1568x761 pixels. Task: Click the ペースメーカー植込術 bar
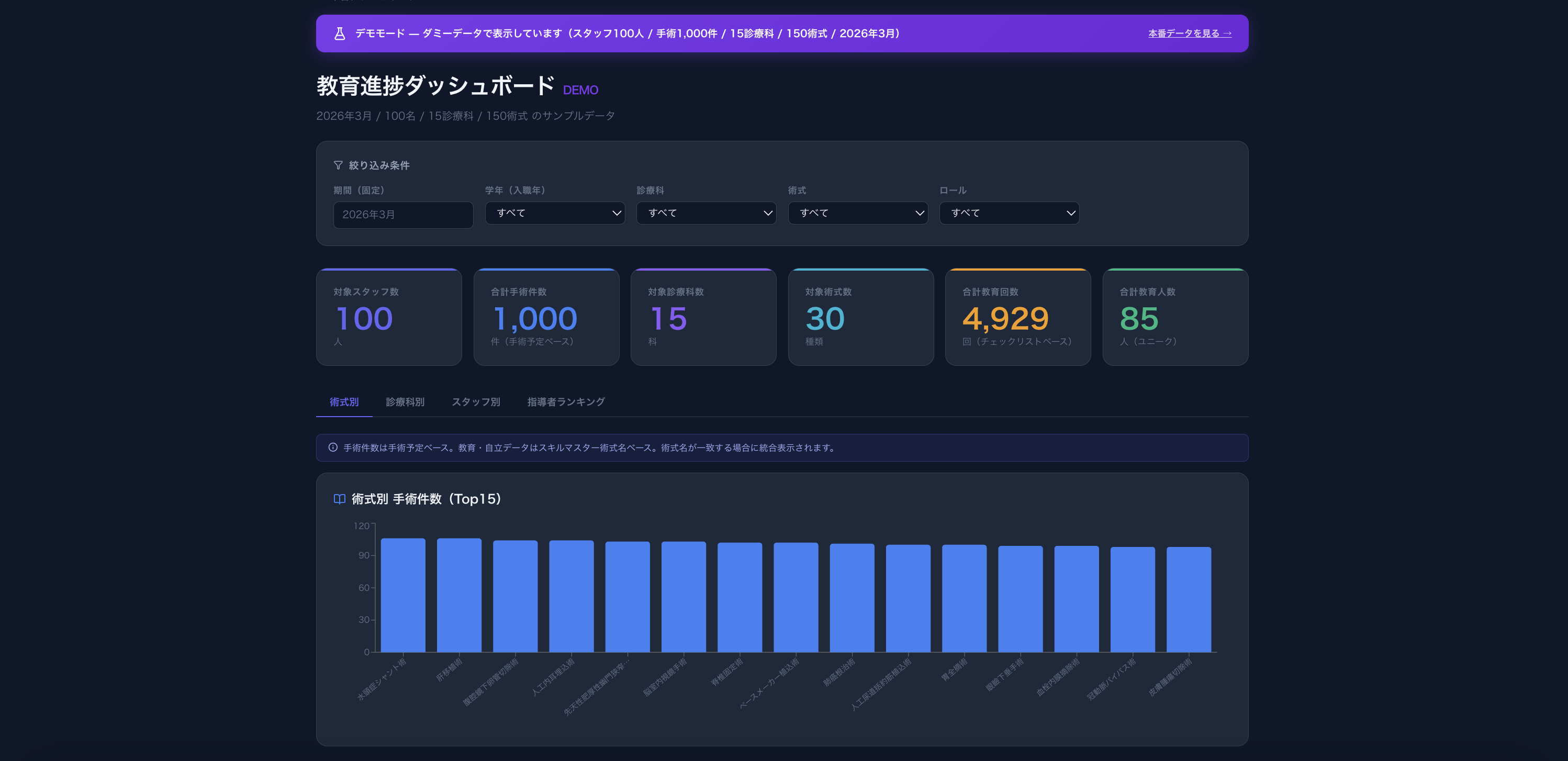(796, 598)
